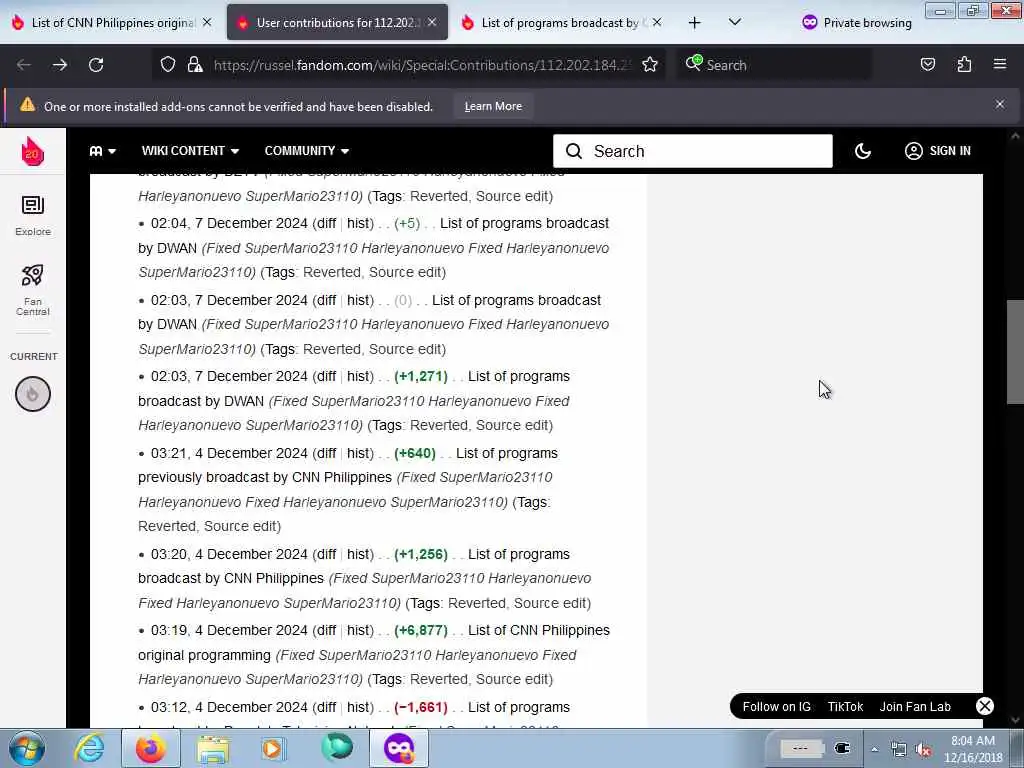Open hist for the (+1,271) edit
Screen dimensions: 1024x768
tap(358, 377)
